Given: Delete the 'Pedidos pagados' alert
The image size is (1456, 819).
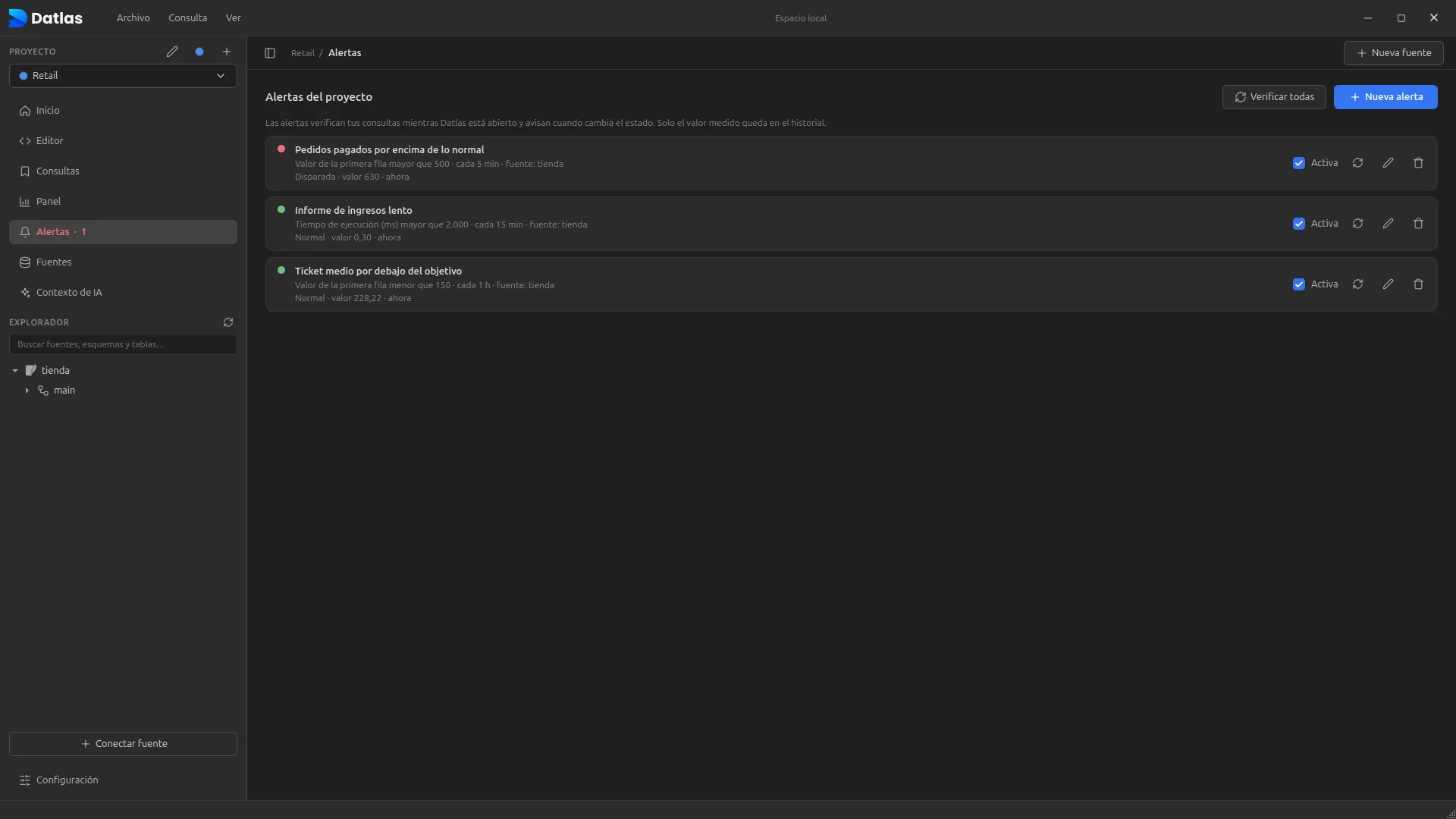Looking at the screenshot, I should coord(1418,163).
